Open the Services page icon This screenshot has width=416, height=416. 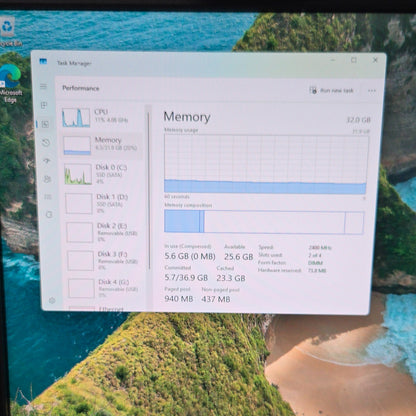(49, 214)
